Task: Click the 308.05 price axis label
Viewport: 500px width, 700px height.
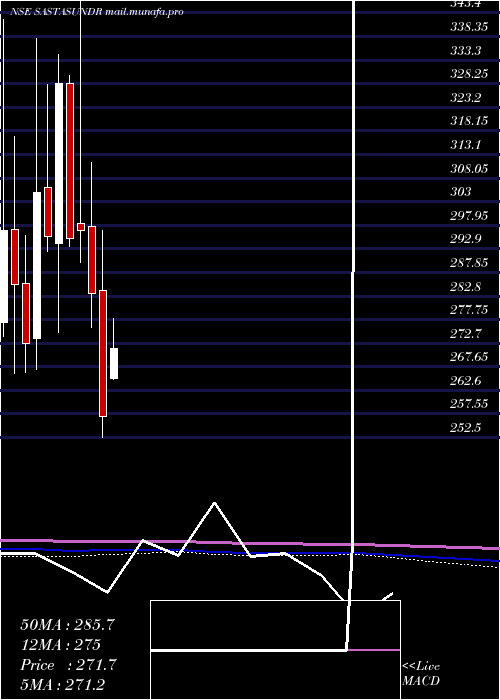Action: pyautogui.click(x=469, y=168)
